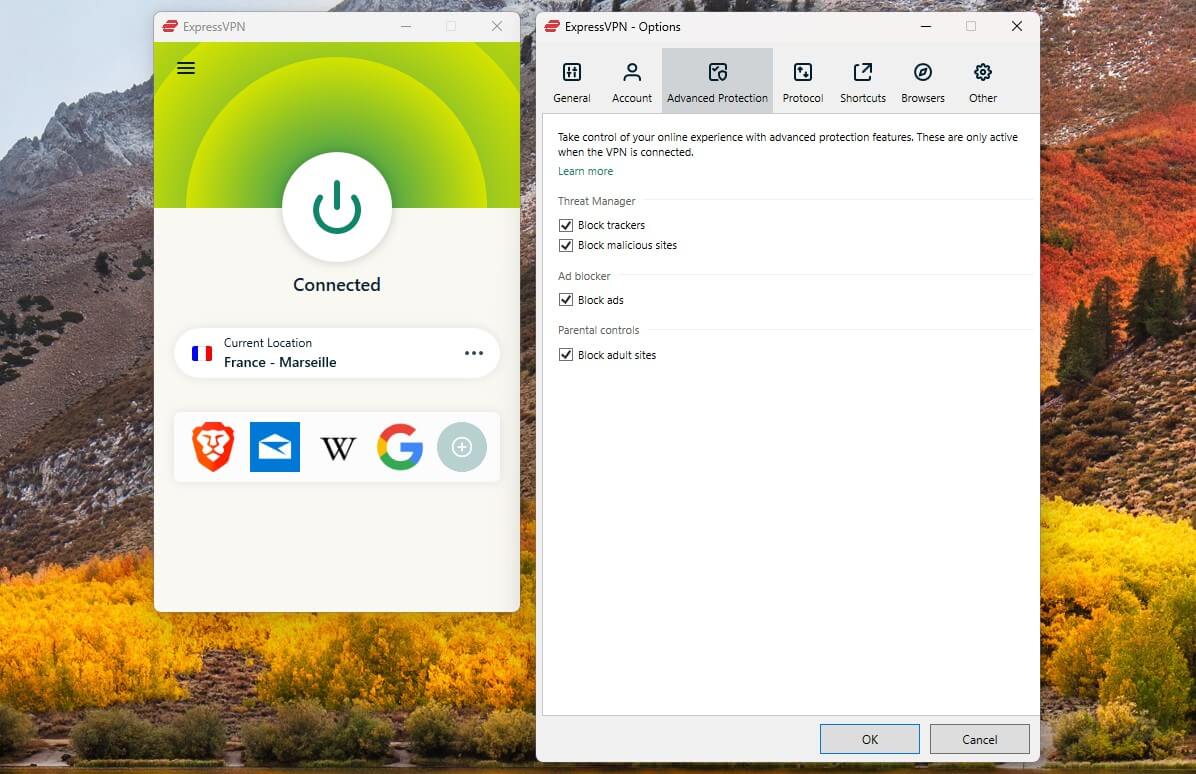The height and width of the screenshot is (774, 1196).
Task: Minimize the ExpressVPN Options window
Action: pyautogui.click(x=925, y=26)
